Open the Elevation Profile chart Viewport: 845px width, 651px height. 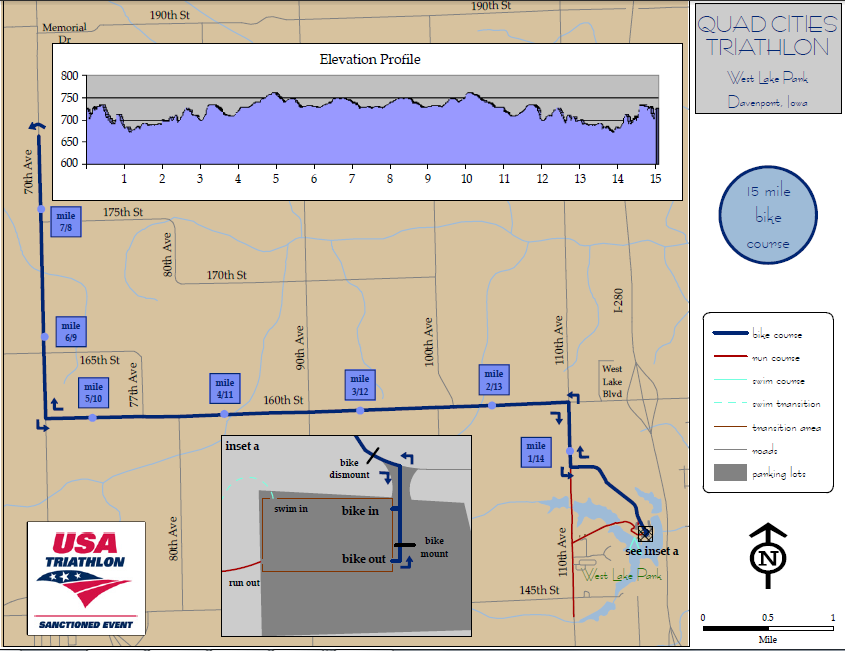(367, 121)
